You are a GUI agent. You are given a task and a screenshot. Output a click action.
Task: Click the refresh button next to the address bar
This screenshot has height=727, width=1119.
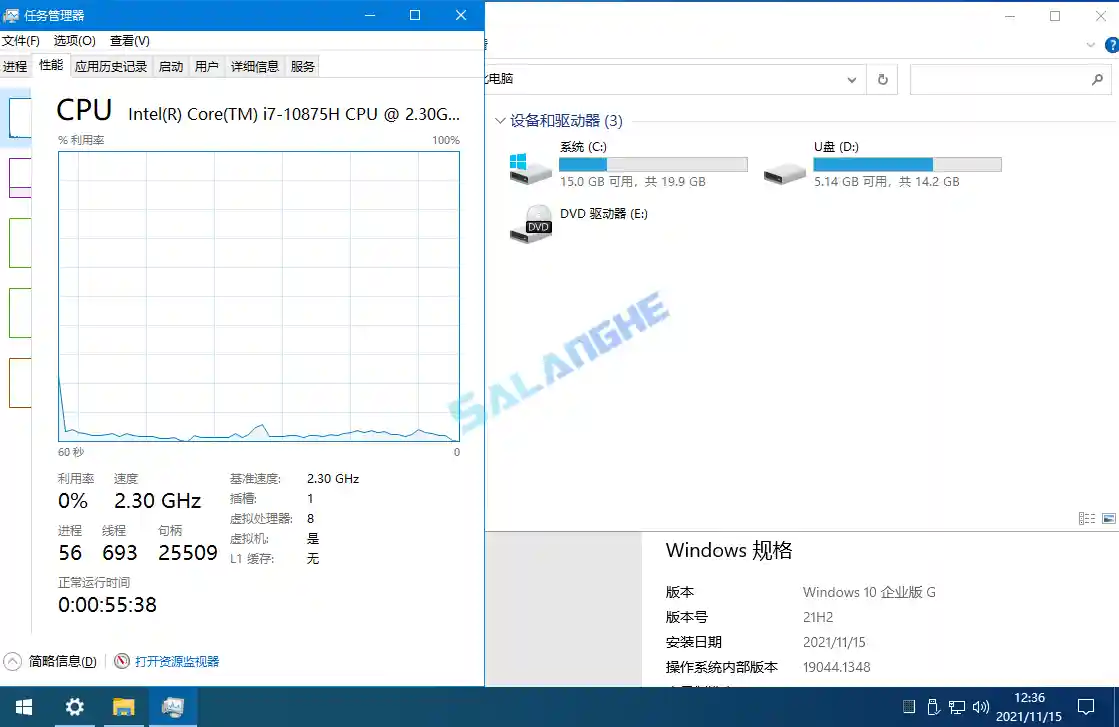click(x=882, y=79)
